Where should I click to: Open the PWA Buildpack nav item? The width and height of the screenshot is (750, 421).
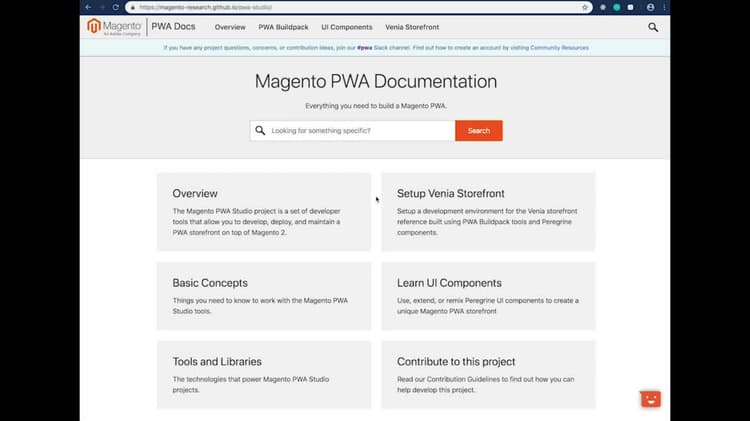coord(283,27)
